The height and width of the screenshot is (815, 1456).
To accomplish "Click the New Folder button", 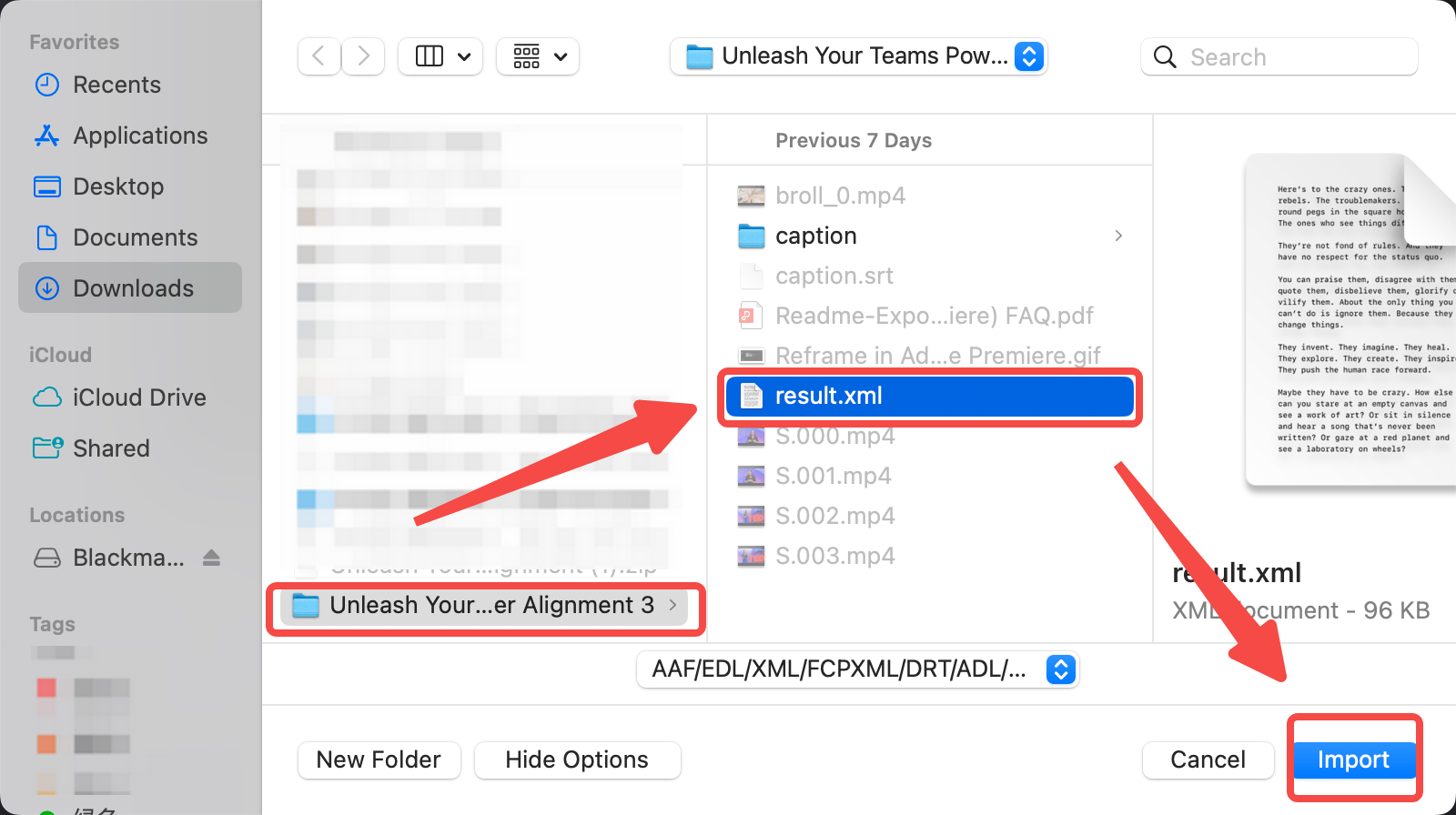I will 379,760.
